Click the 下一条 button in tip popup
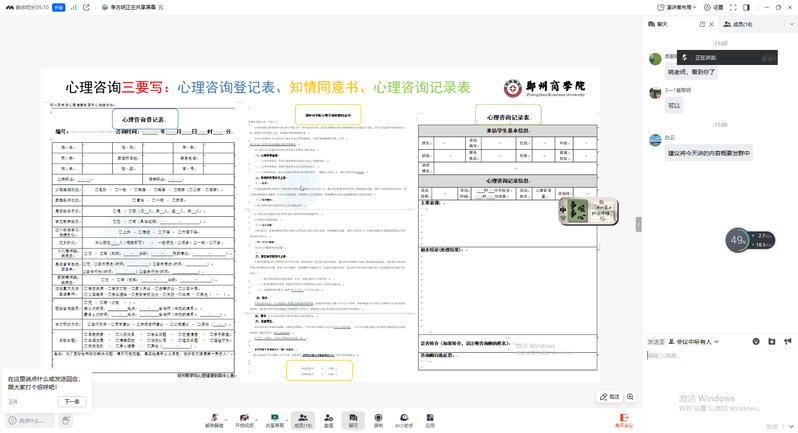The width and height of the screenshot is (798, 433). coord(72,401)
